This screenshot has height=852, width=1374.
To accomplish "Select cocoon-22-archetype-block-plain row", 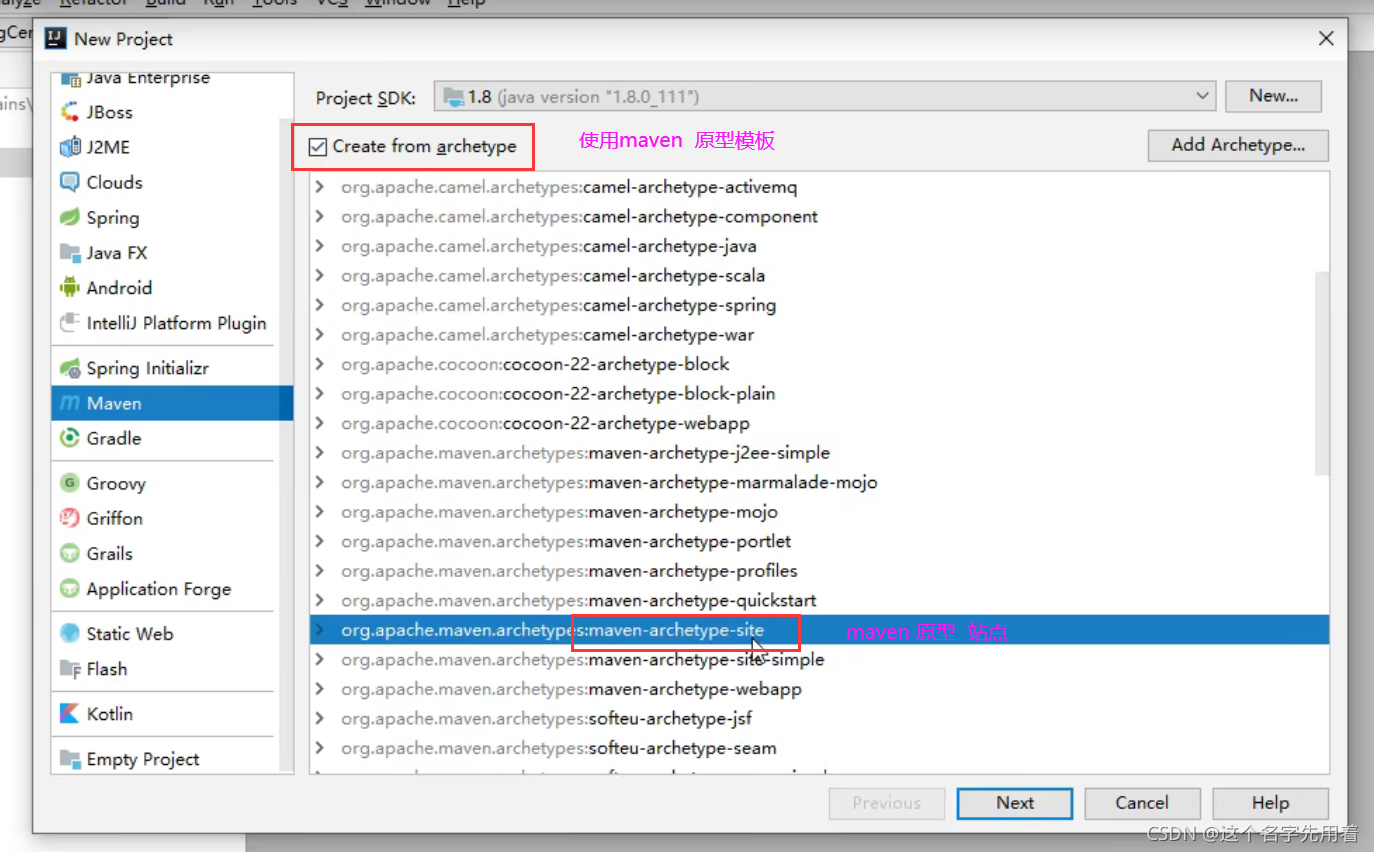I will pyautogui.click(x=819, y=393).
